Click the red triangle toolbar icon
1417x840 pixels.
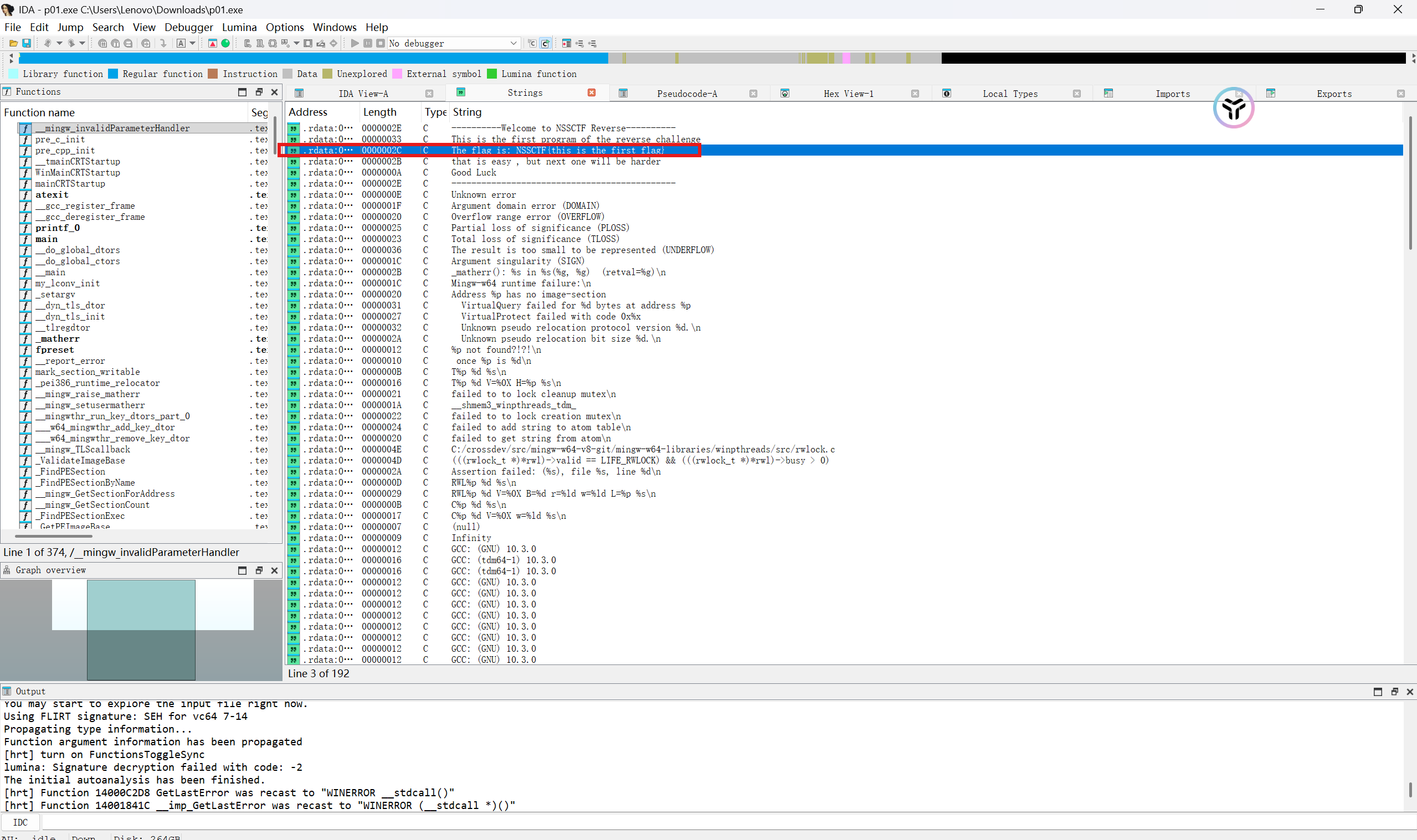212,43
